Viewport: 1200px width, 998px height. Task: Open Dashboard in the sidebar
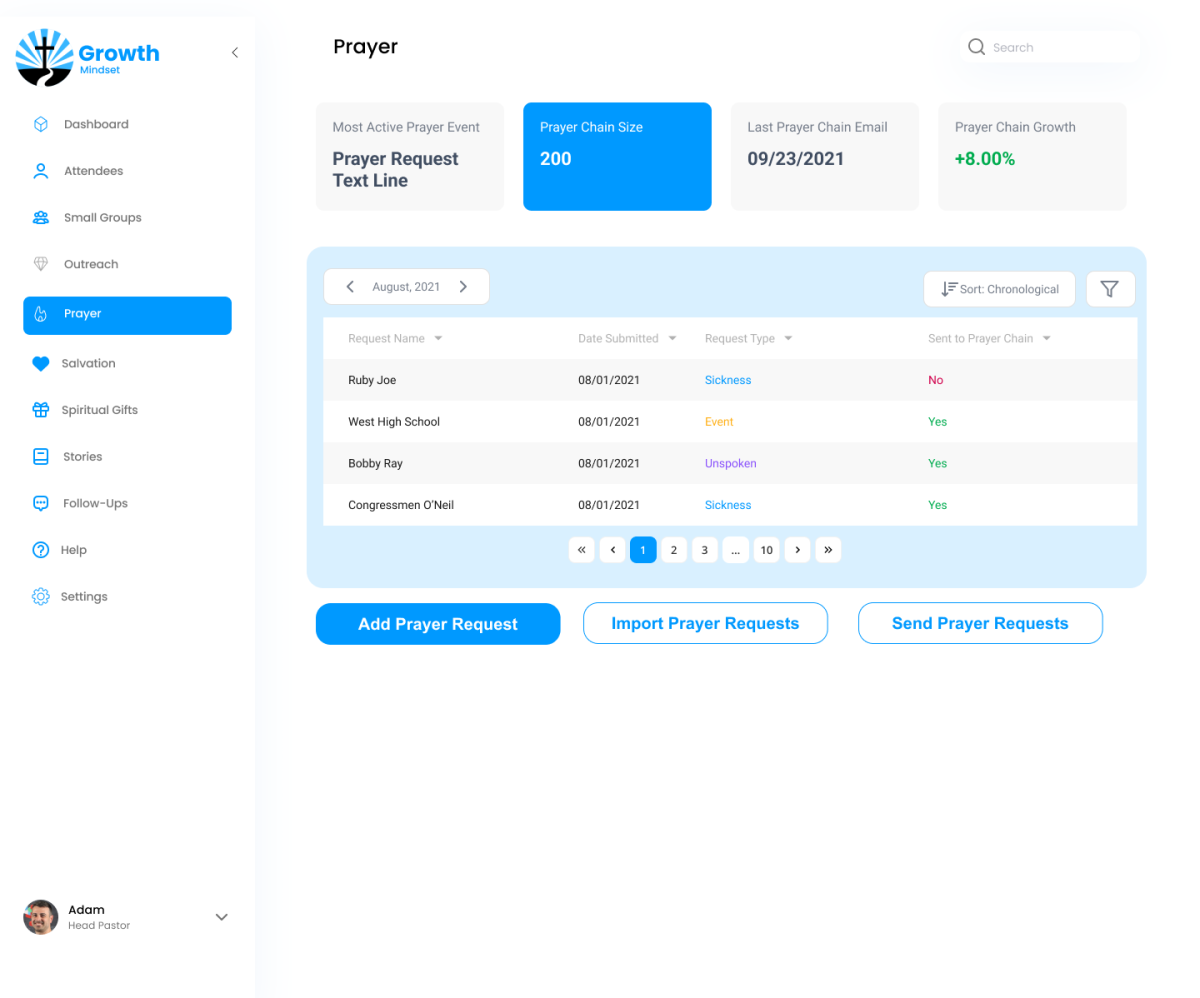96,125
